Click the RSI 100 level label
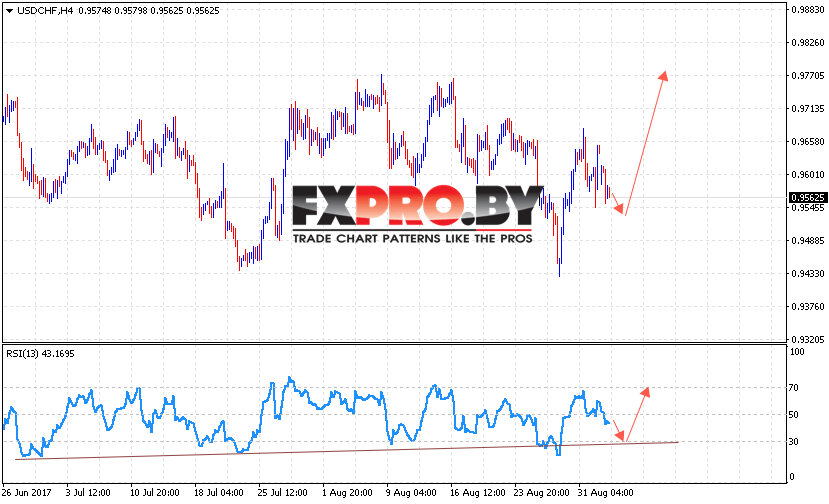Viewport: 829px width, 504px height. [x=796, y=352]
